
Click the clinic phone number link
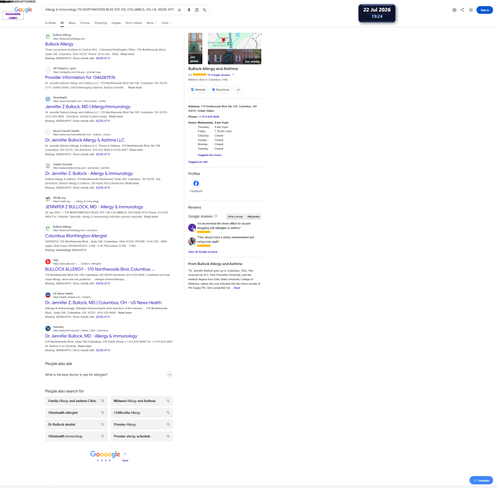tap(209, 117)
